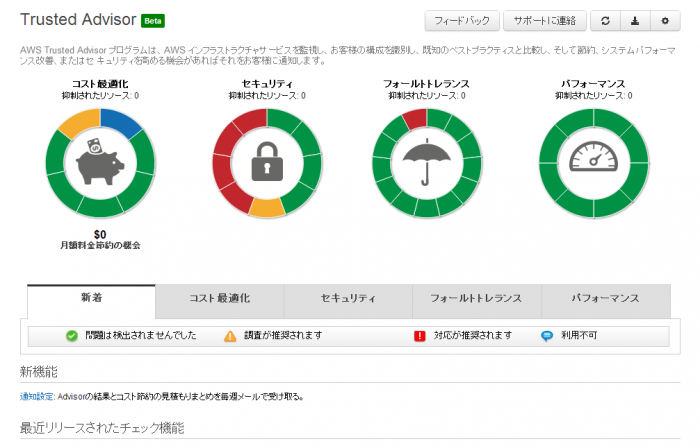Switch to the セキュリティ tab
This screenshot has width=700, height=446.
pos(348,301)
